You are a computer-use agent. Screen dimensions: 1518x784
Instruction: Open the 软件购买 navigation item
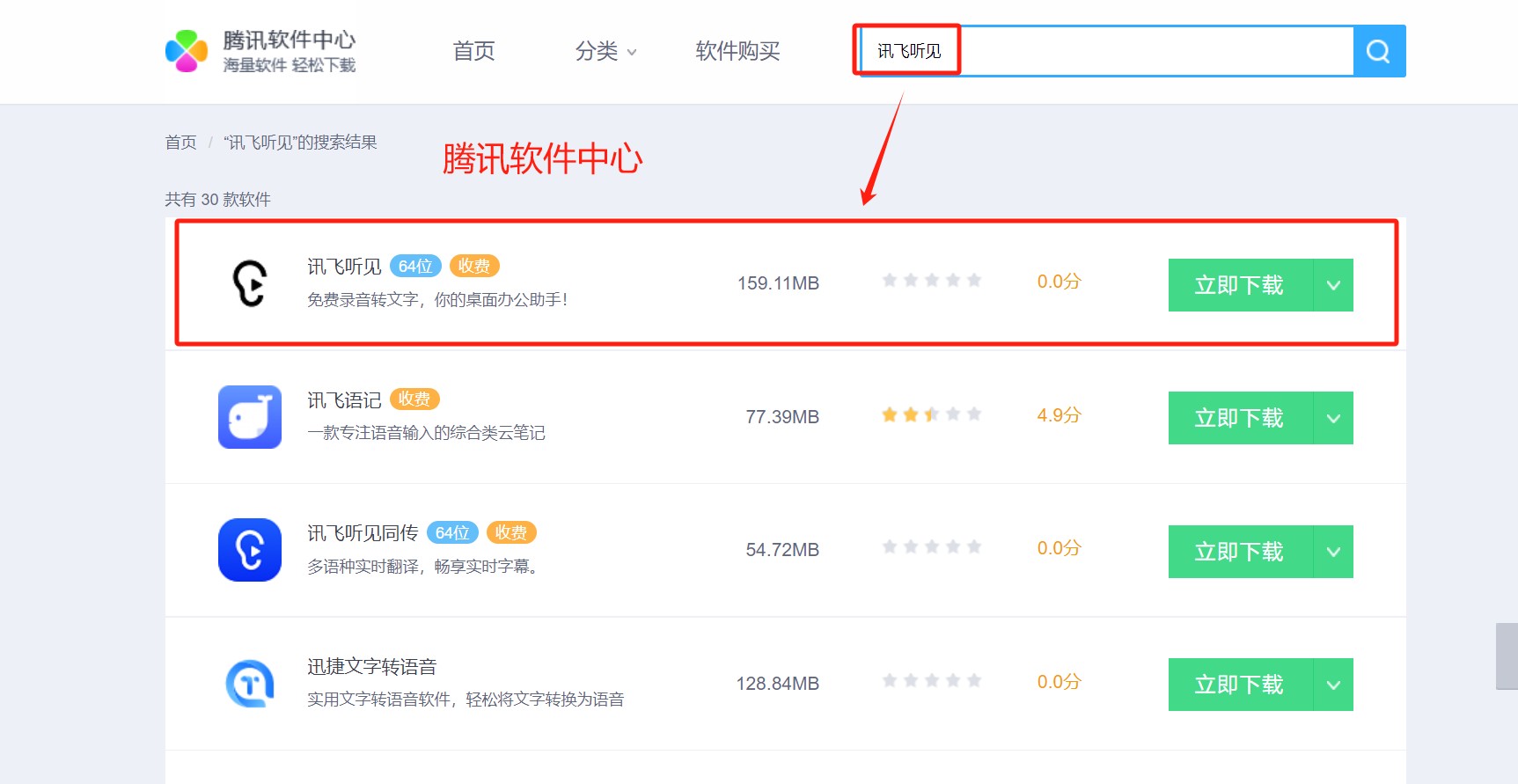[x=737, y=51]
